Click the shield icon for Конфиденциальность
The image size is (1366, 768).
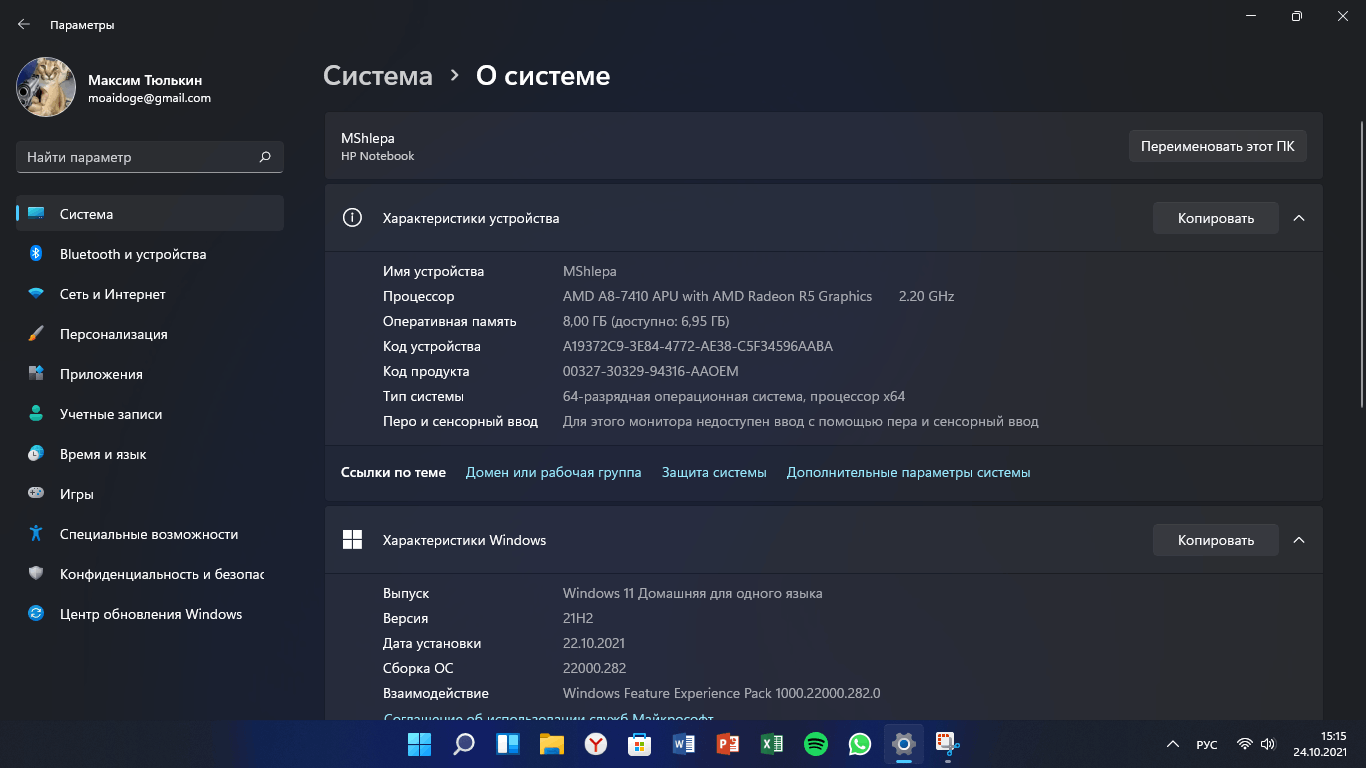pos(36,574)
